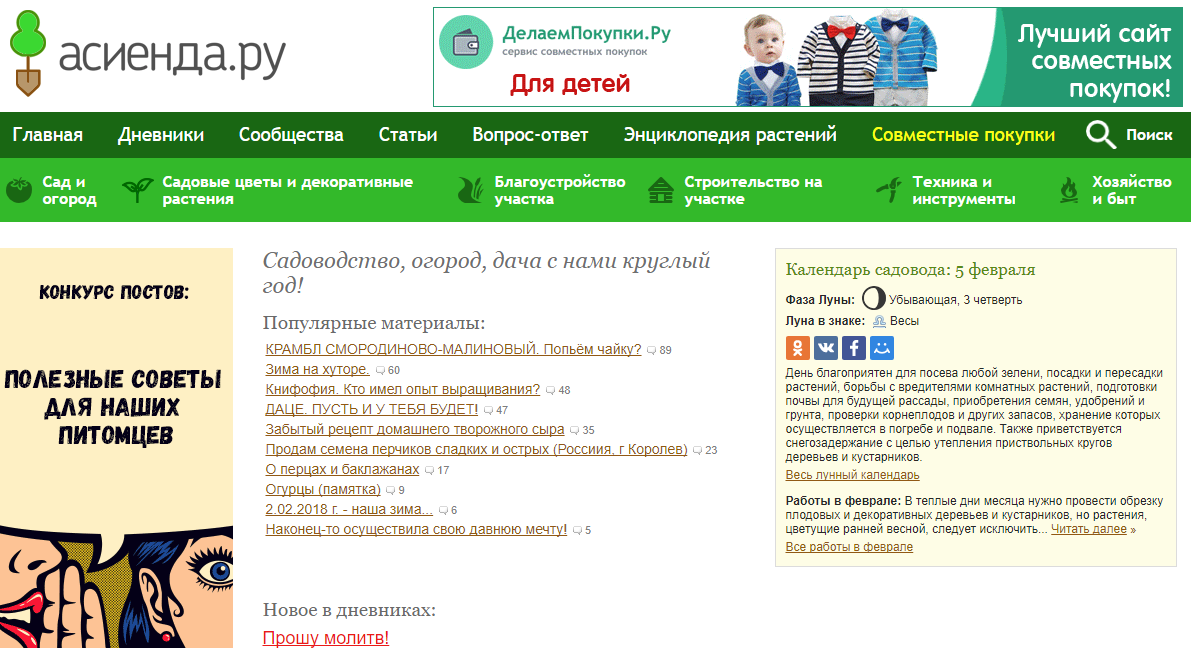1191x651 pixels.
Task: Share via the Facebook icon
Action: tap(854, 348)
